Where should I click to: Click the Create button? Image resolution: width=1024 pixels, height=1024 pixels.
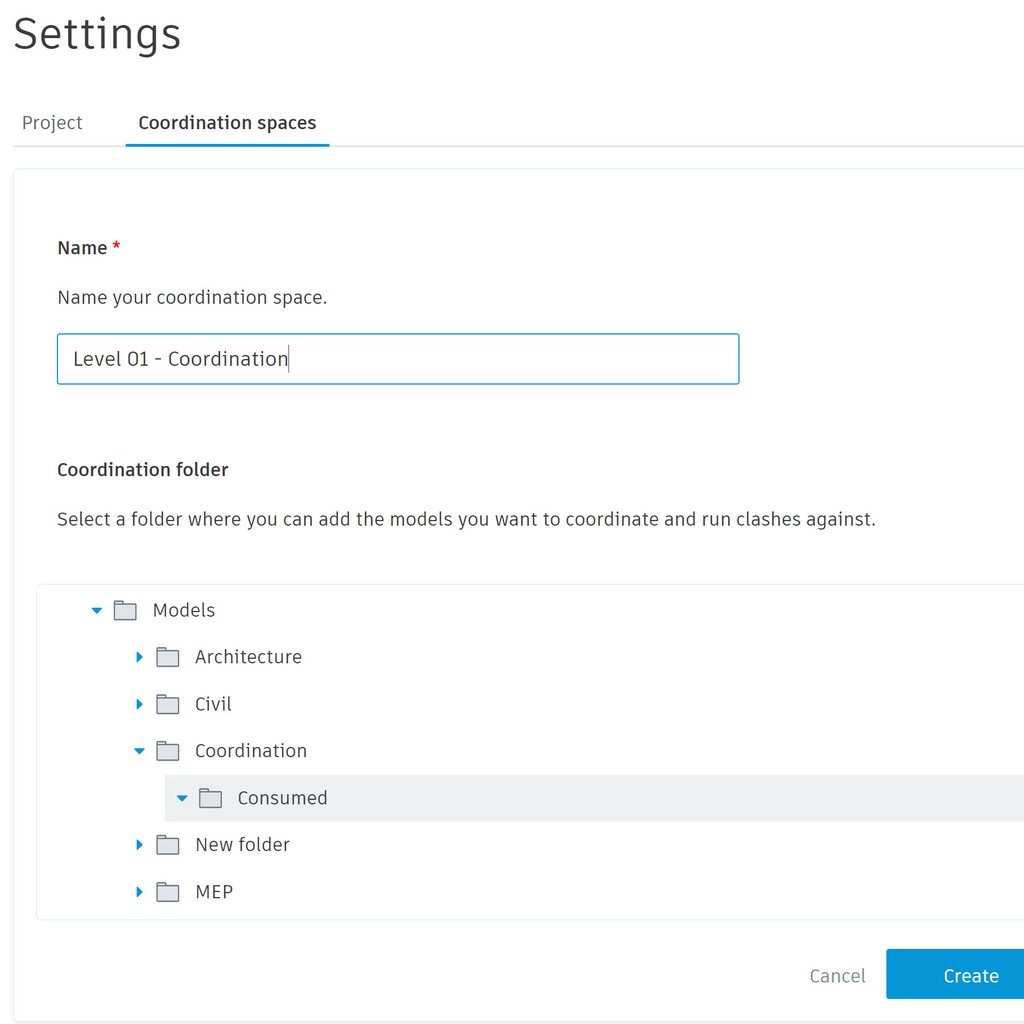[x=970, y=975]
